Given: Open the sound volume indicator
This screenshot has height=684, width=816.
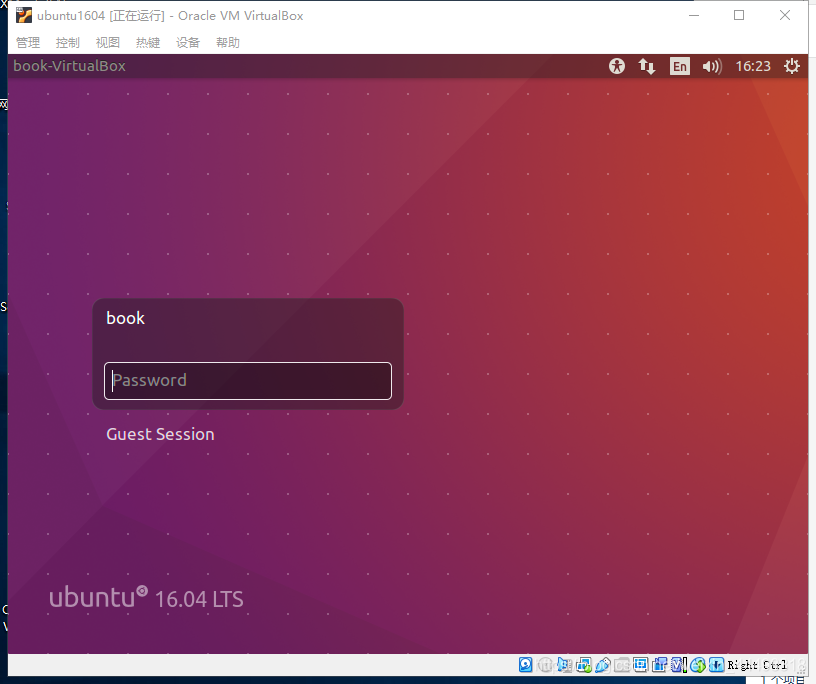Looking at the screenshot, I should click(x=712, y=66).
